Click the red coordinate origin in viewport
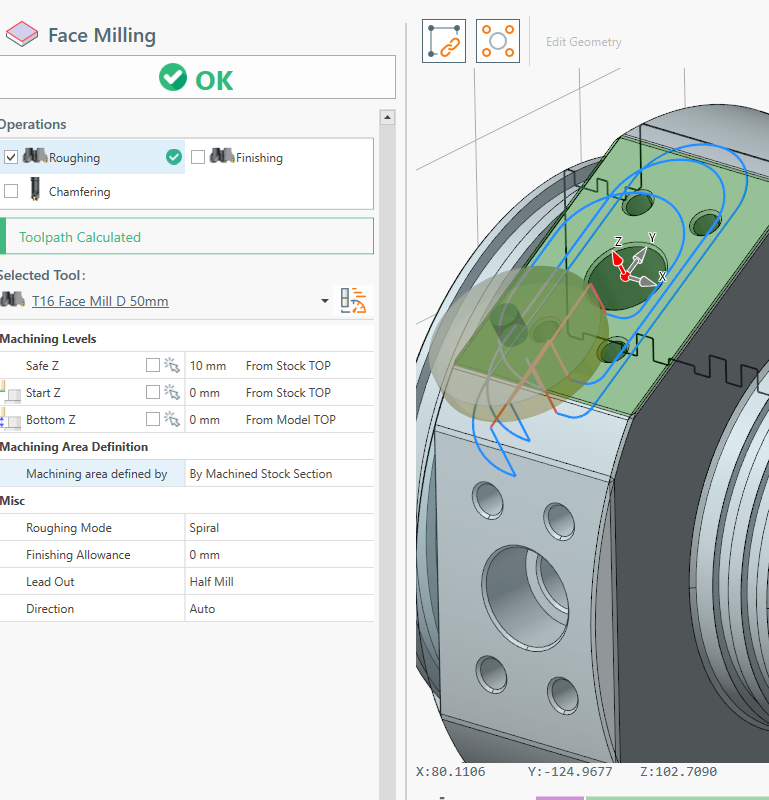This screenshot has height=800, width=769. [626, 275]
